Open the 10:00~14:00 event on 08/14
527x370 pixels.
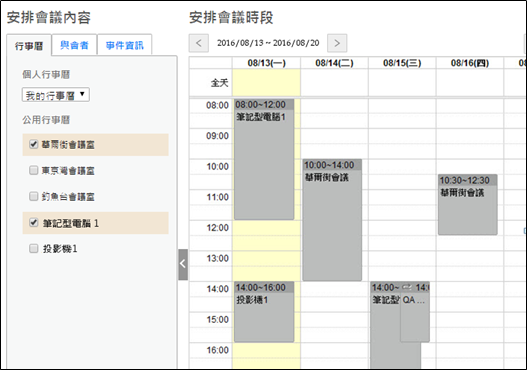(332, 220)
